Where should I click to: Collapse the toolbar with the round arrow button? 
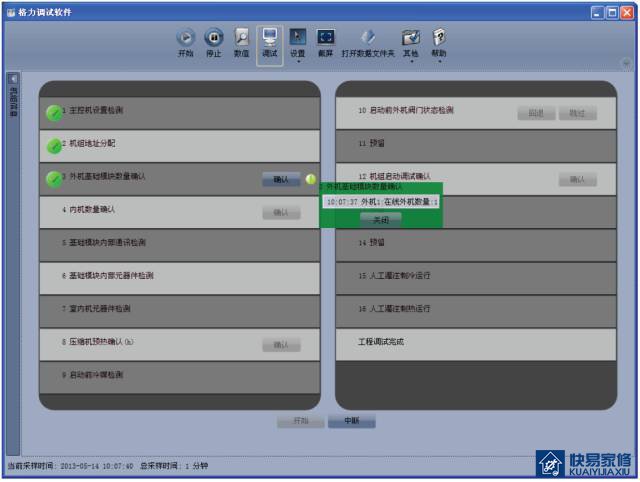coord(626,63)
